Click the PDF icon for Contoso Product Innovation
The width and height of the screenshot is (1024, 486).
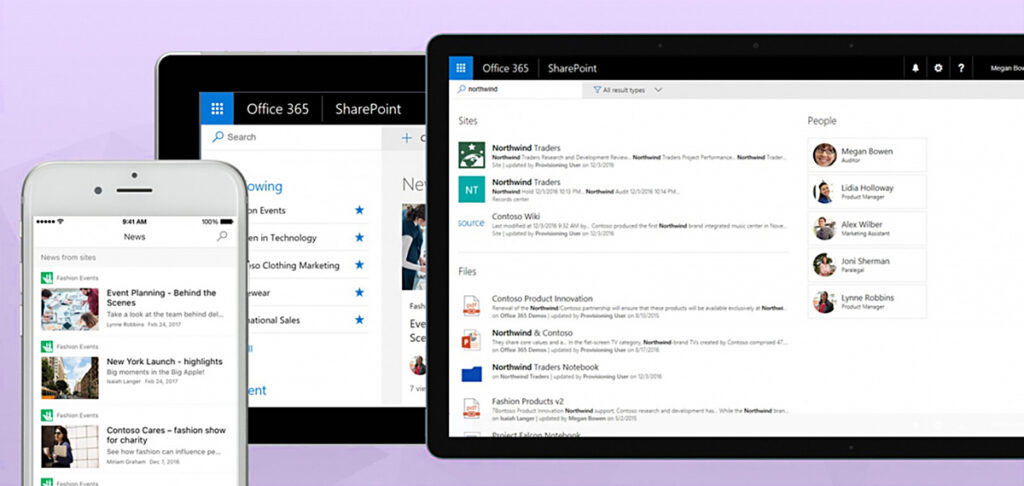471,306
